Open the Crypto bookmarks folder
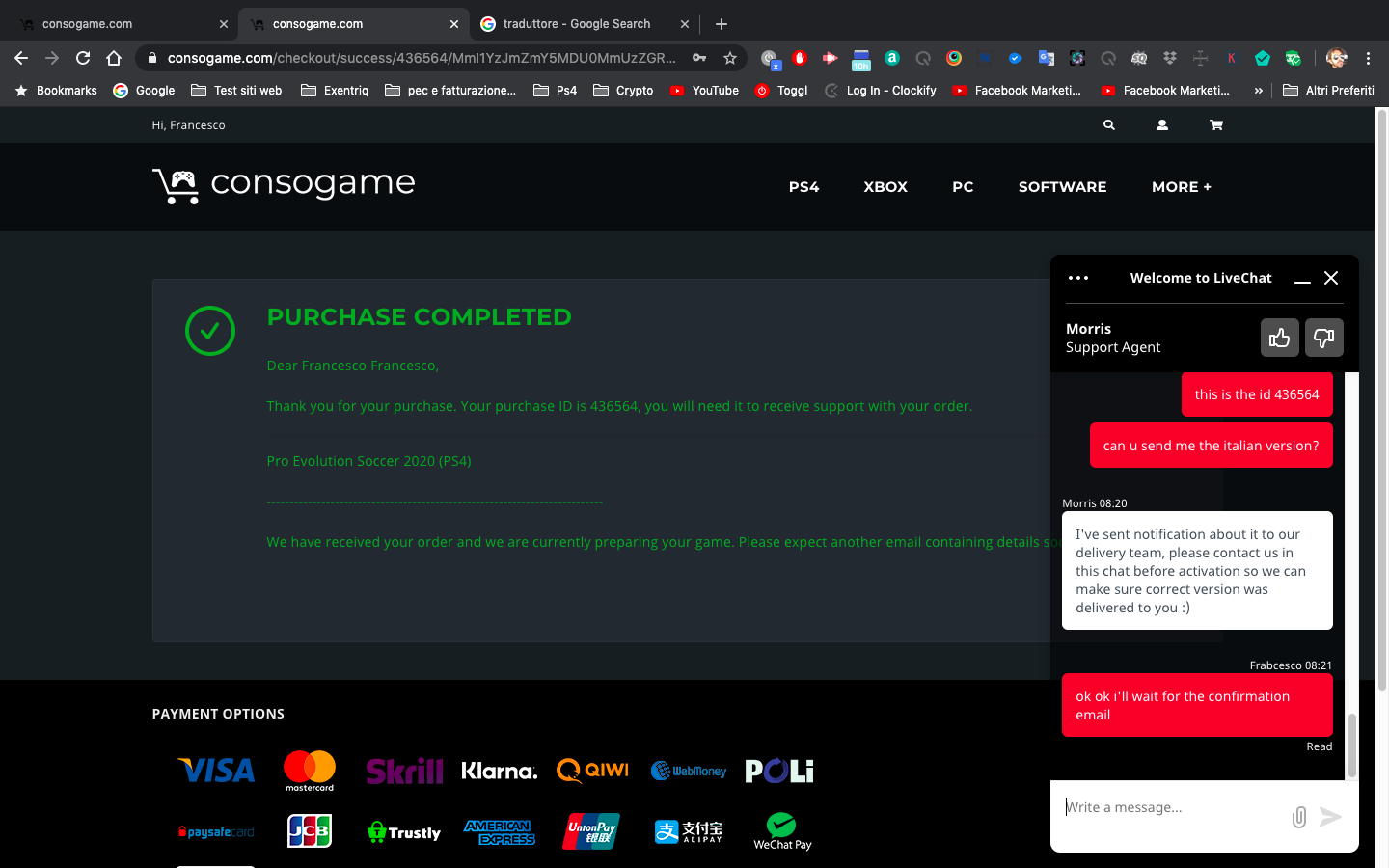Image resolution: width=1389 pixels, height=868 pixels. 623,91
